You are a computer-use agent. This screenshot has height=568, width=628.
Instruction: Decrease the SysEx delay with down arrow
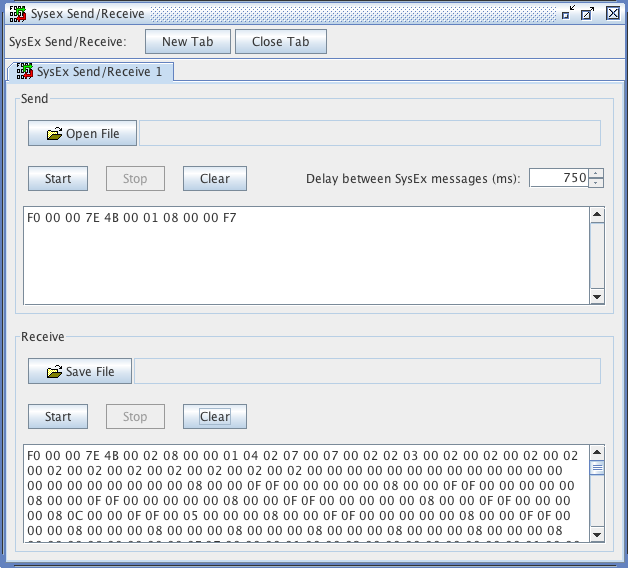click(597, 183)
